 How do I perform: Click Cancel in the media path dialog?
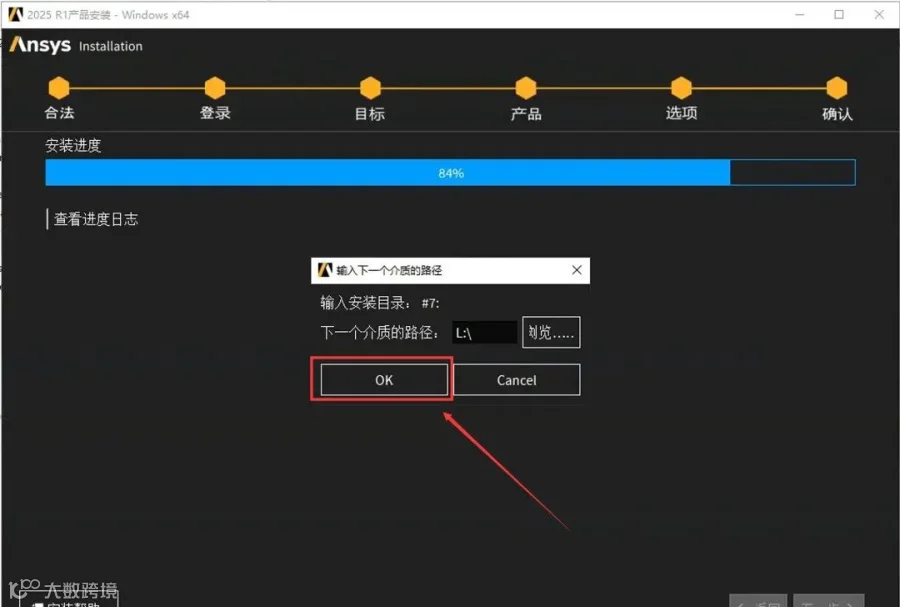(x=517, y=380)
